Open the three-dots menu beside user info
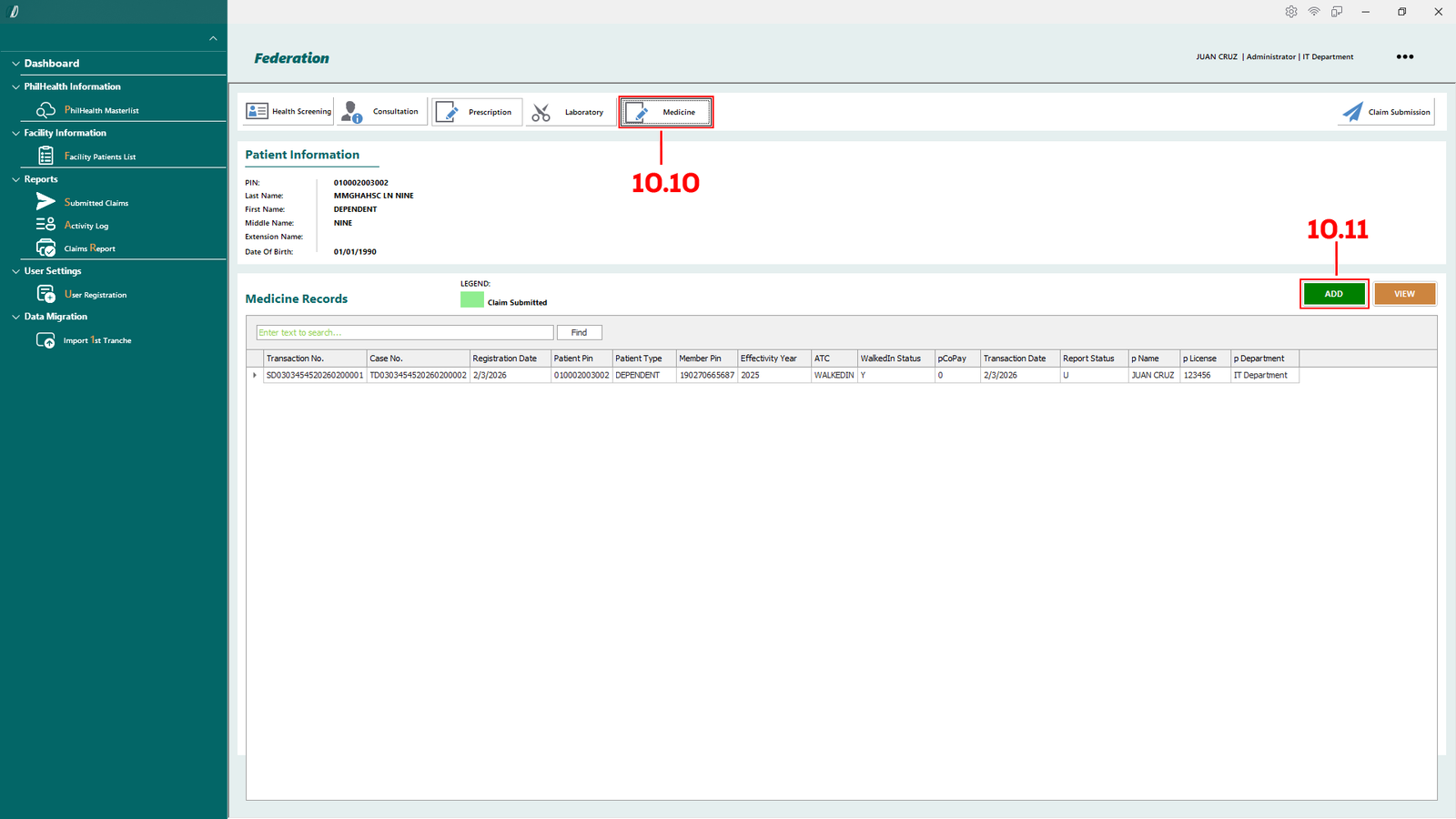The height and width of the screenshot is (819, 1456). point(1405,56)
